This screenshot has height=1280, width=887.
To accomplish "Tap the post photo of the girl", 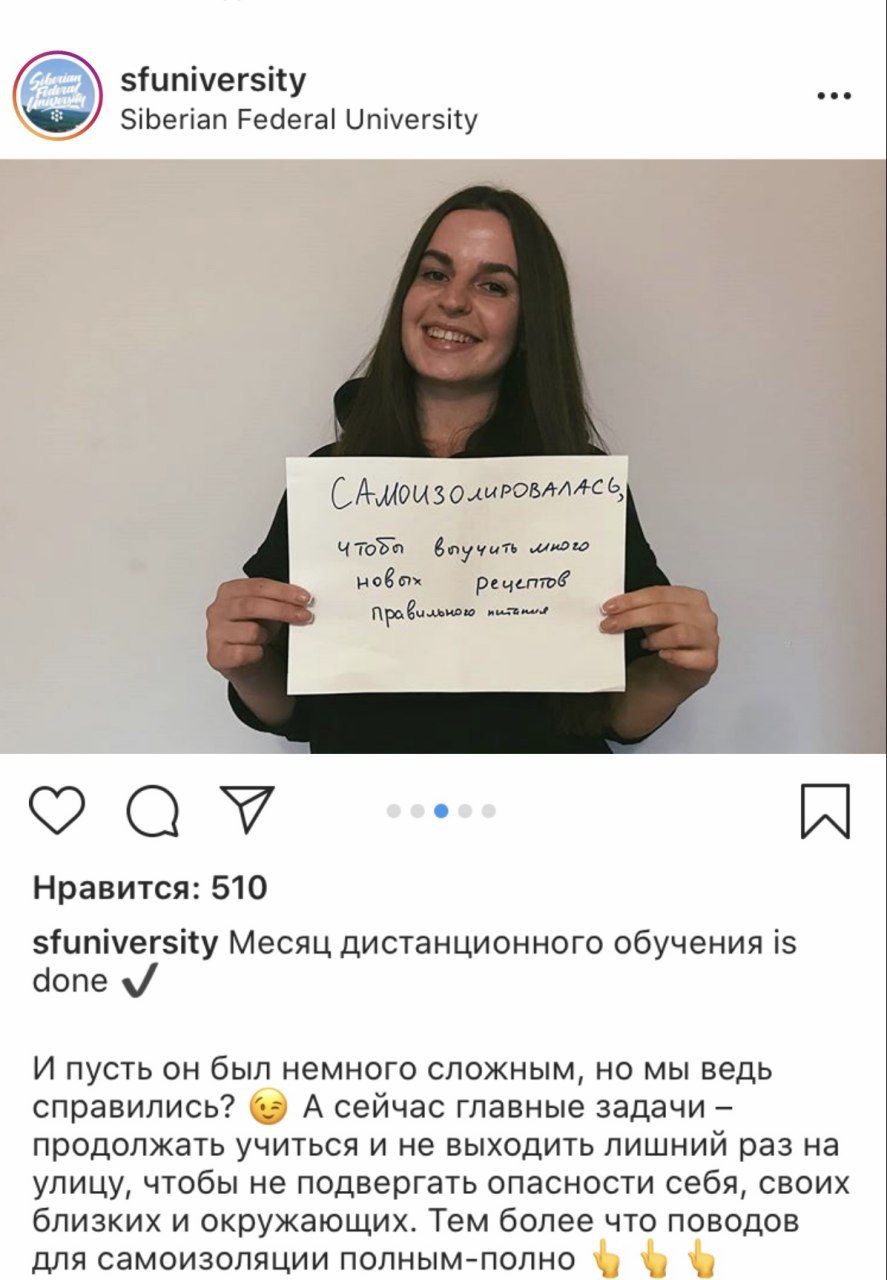I will pos(443,456).
